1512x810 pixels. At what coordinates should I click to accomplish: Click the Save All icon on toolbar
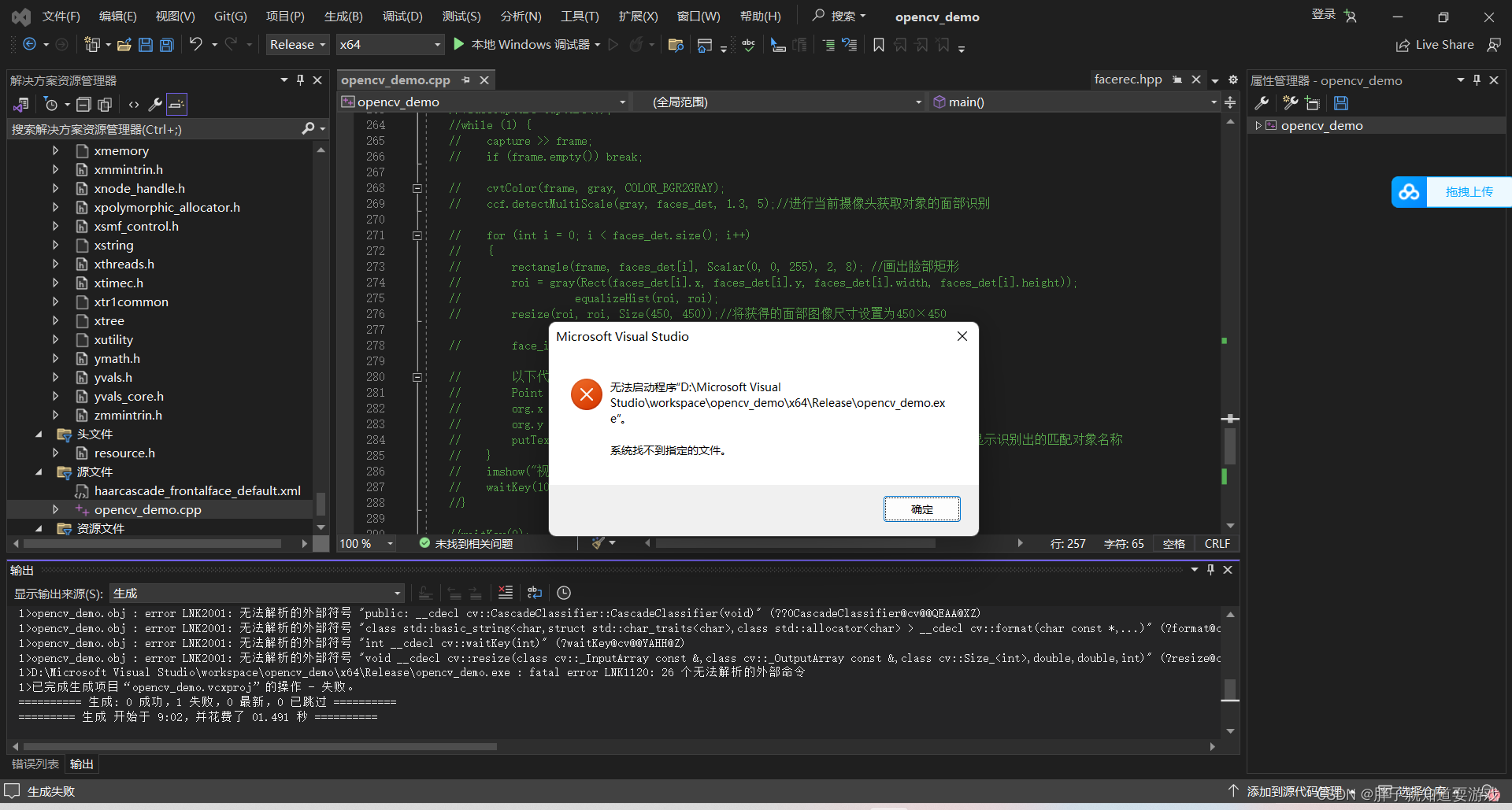point(165,45)
